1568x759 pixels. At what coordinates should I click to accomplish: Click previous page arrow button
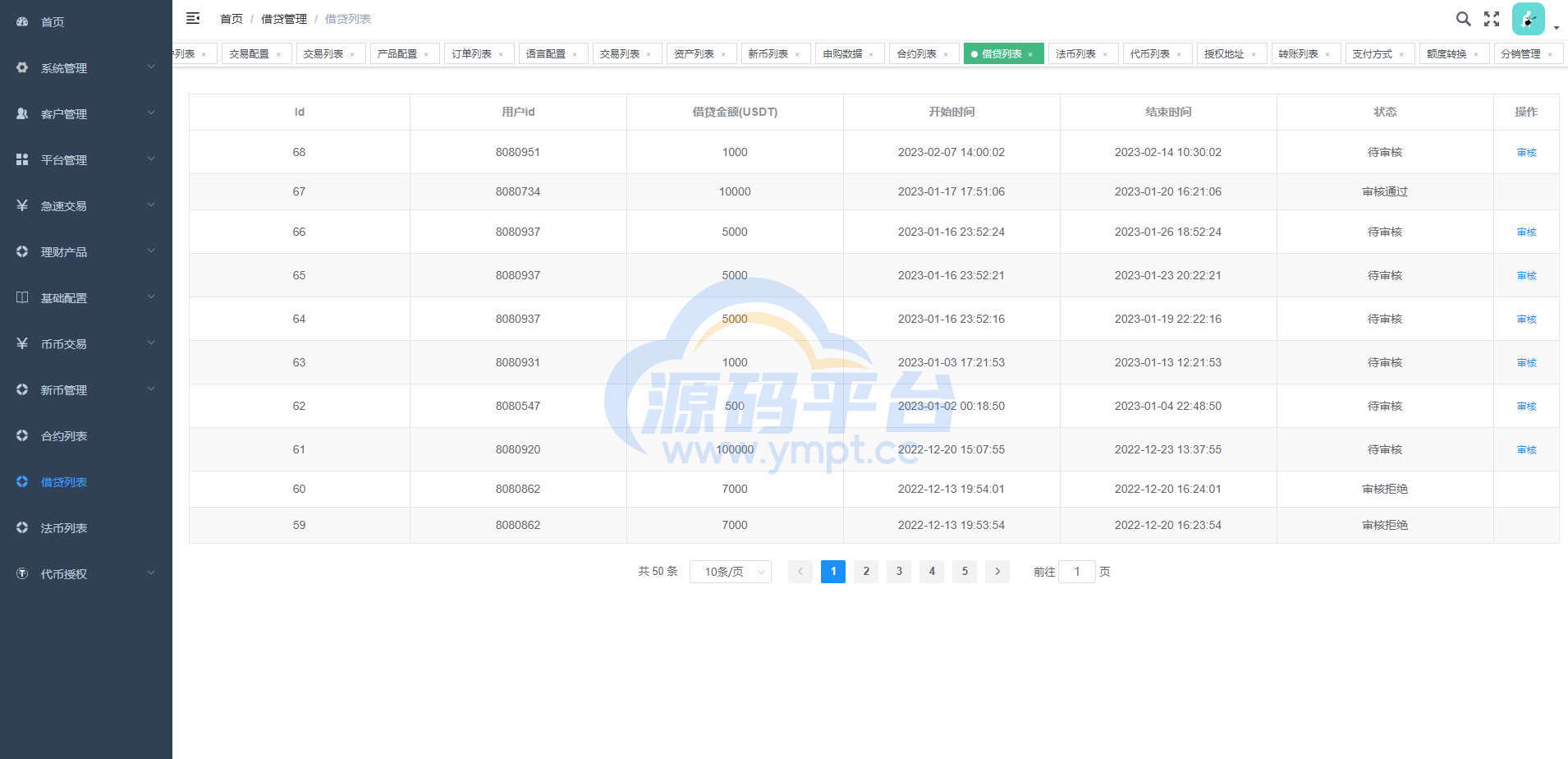[x=800, y=572]
